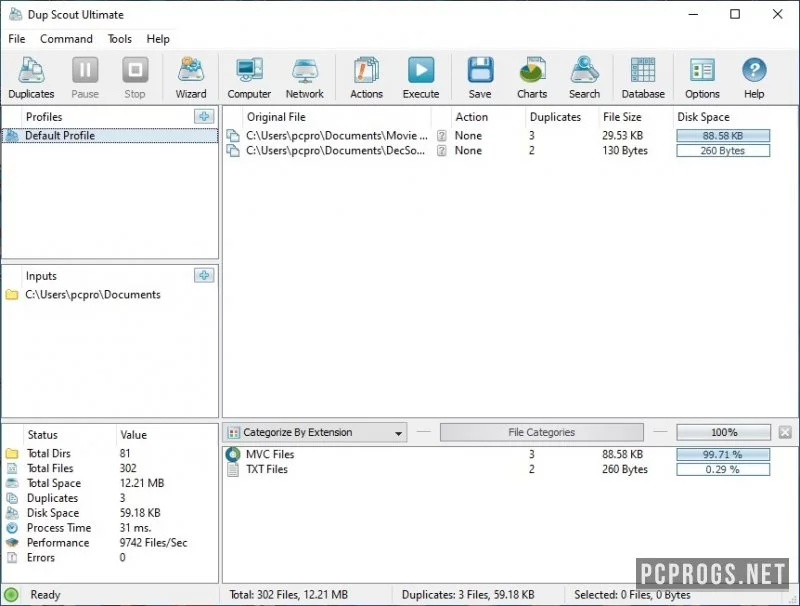Click 'Duplicates: 3 Files, 59.18 KB' status text
Screen dimensions: 800x606
pyautogui.click(x=468, y=595)
